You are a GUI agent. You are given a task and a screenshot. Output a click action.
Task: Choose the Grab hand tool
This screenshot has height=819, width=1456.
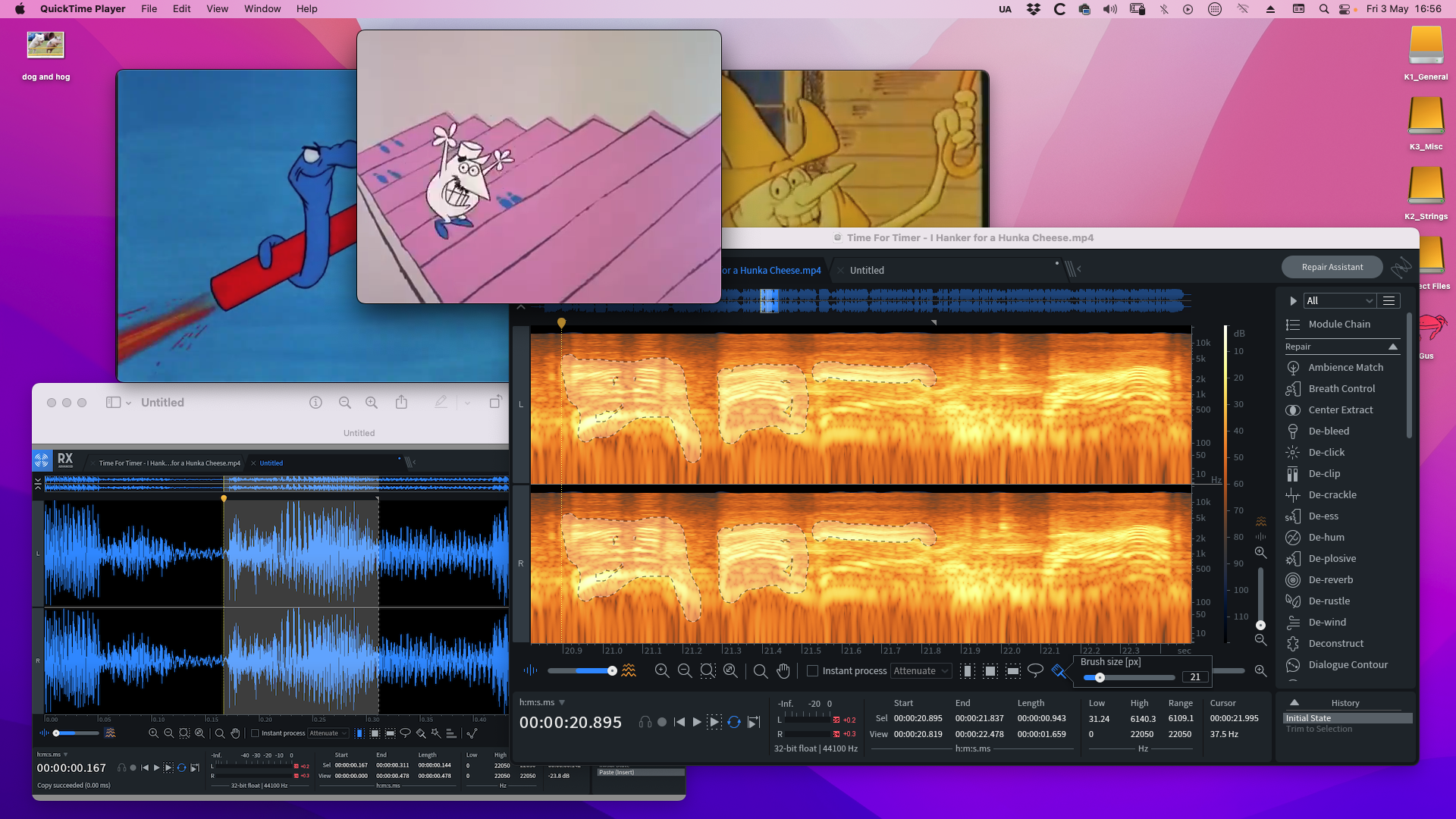(x=783, y=670)
